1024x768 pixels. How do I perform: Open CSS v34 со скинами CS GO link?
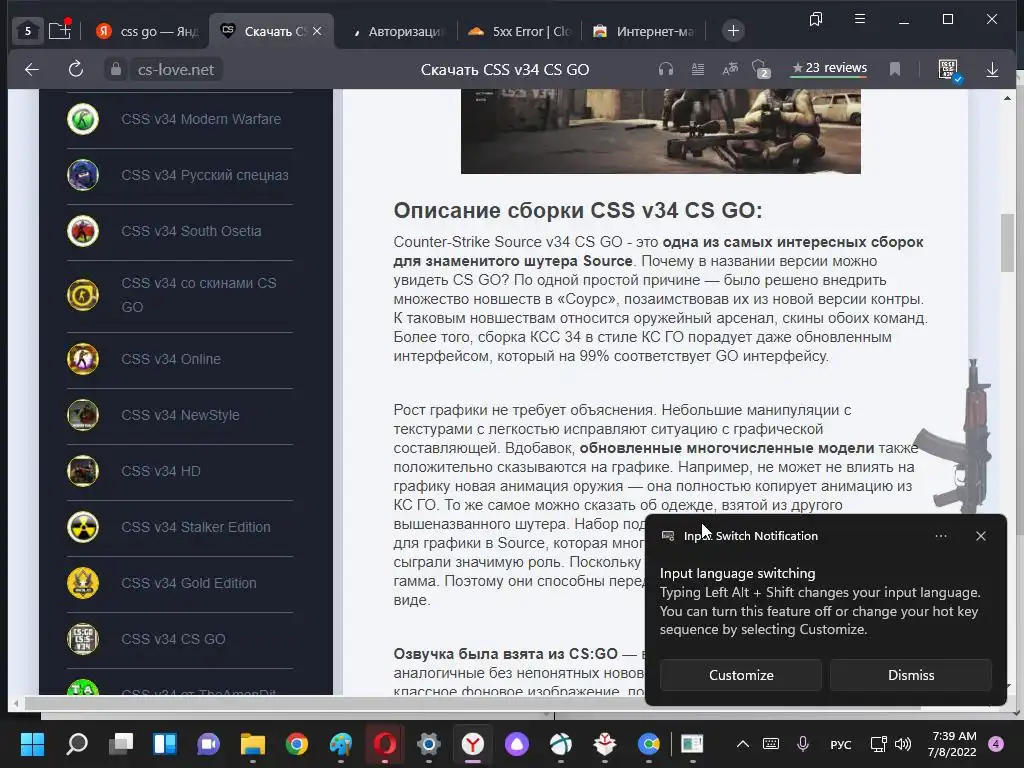point(199,295)
